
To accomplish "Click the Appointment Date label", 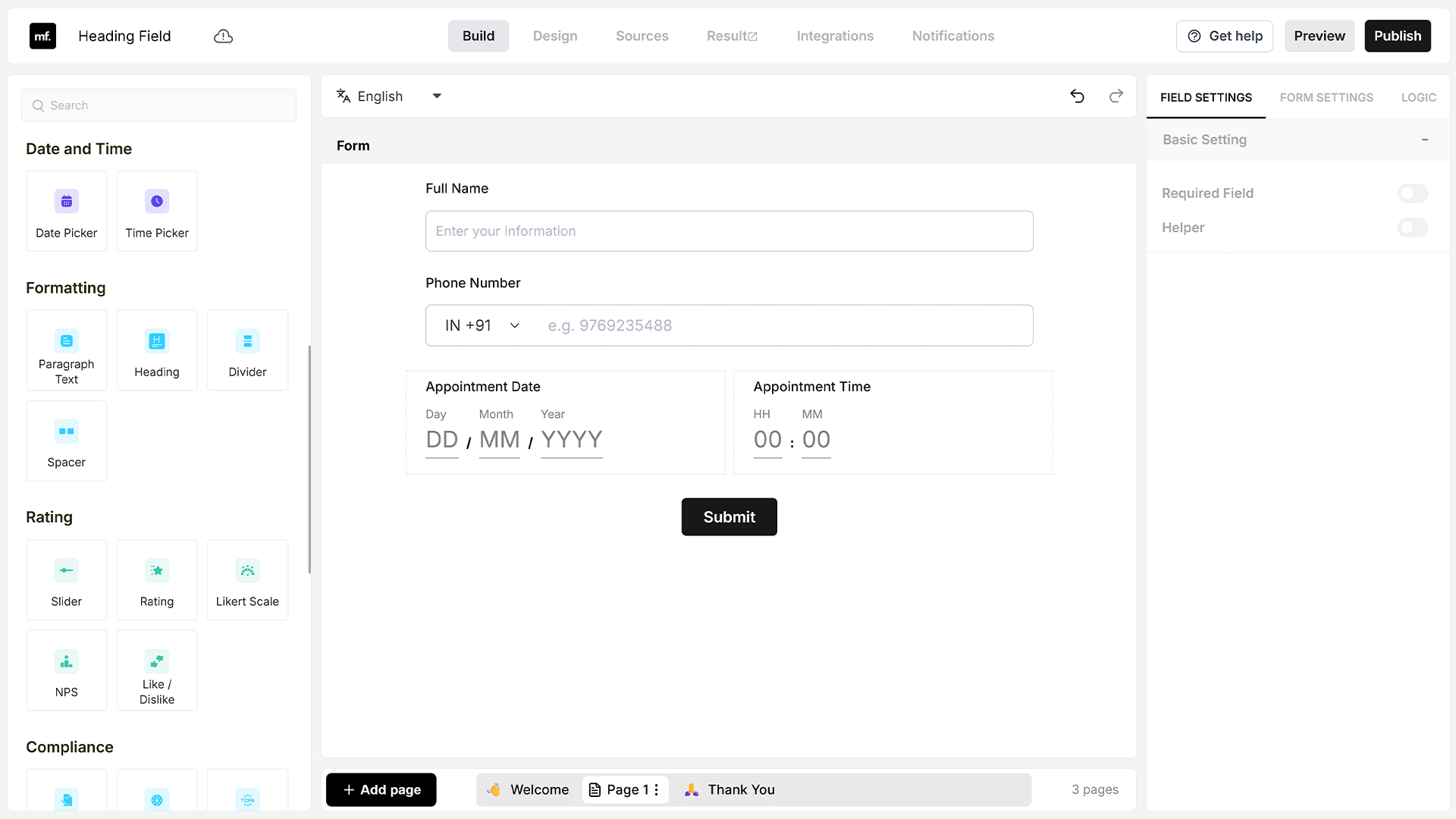I will click(483, 387).
